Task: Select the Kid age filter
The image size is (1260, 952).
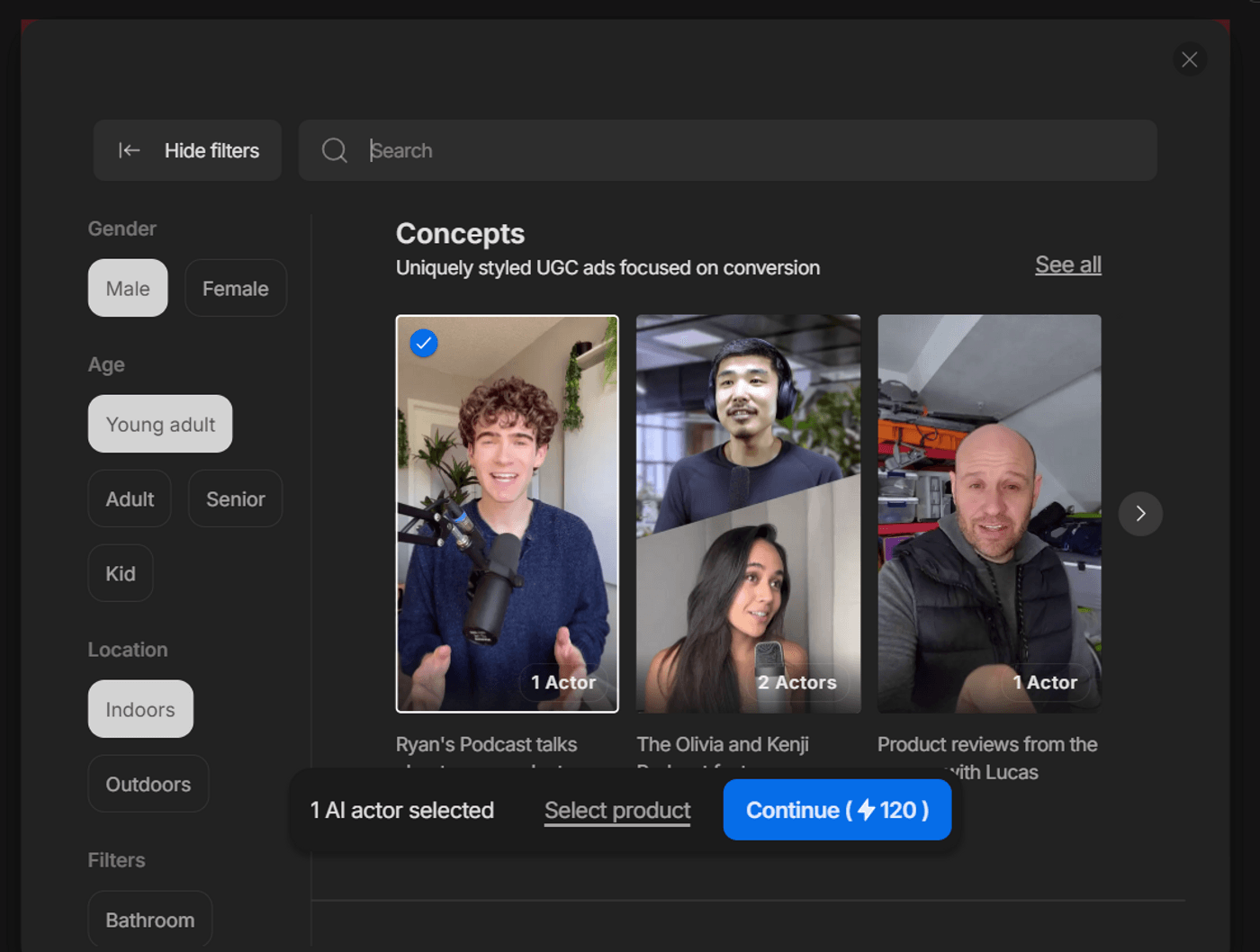Action: pyautogui.click(x=120, y=573)
